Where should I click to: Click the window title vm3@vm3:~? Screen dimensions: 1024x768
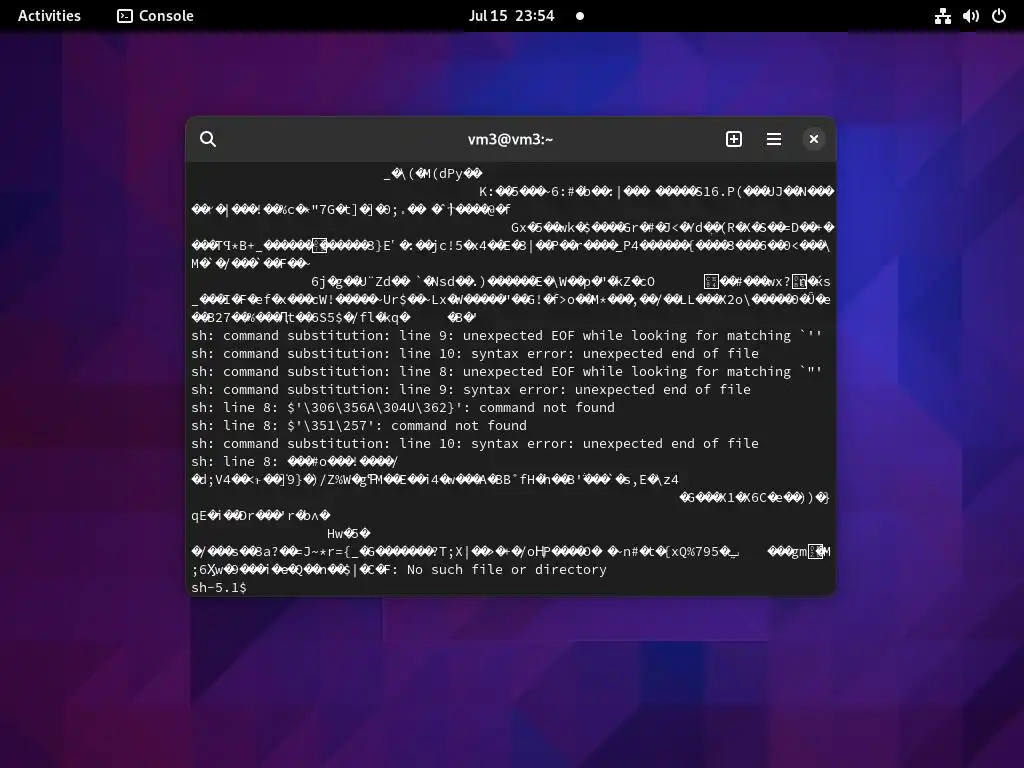coord(511,139)
